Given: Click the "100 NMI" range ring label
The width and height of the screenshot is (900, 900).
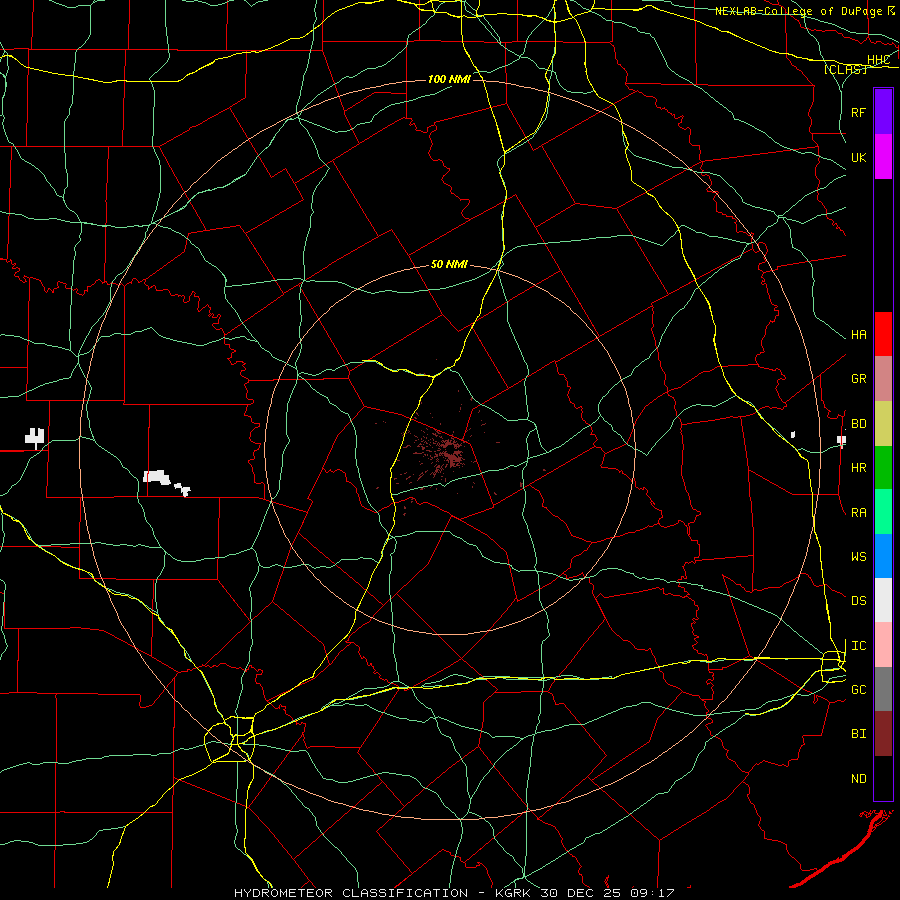Looking at the screenshot, I should pyautogui.click(x=449, y=79).
